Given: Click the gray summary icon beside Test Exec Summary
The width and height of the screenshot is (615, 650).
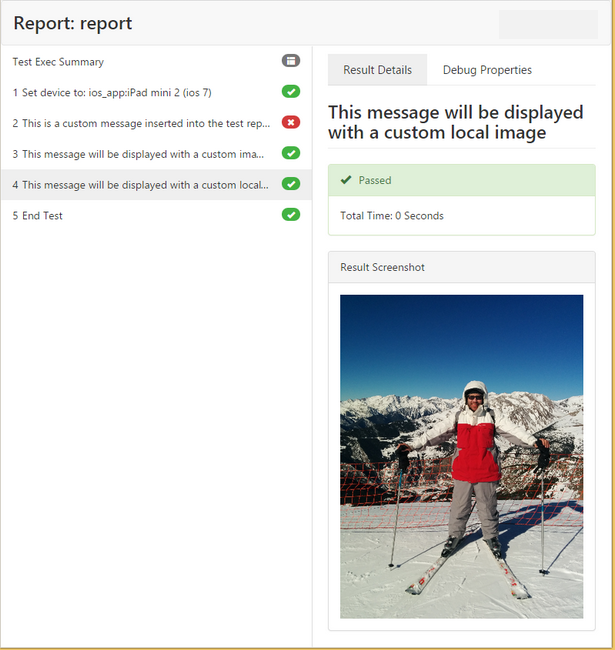Looking at the screenshot, I should point(290,61).
